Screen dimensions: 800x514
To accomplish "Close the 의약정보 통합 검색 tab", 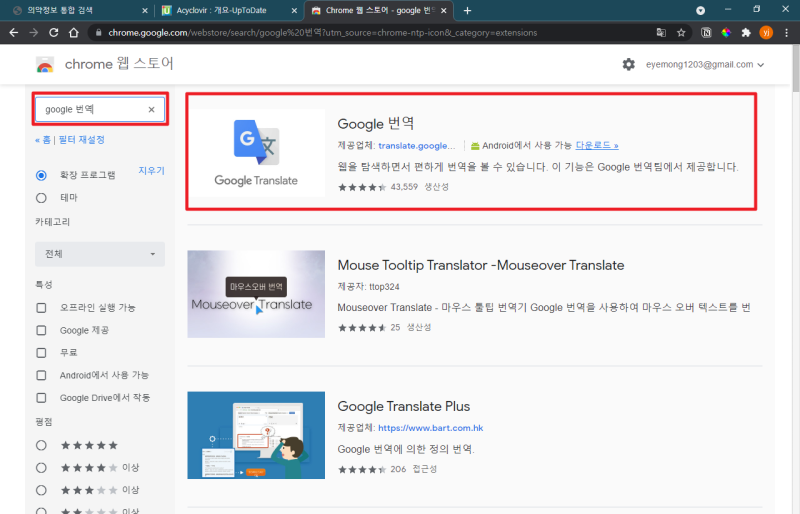I will 144,10.
